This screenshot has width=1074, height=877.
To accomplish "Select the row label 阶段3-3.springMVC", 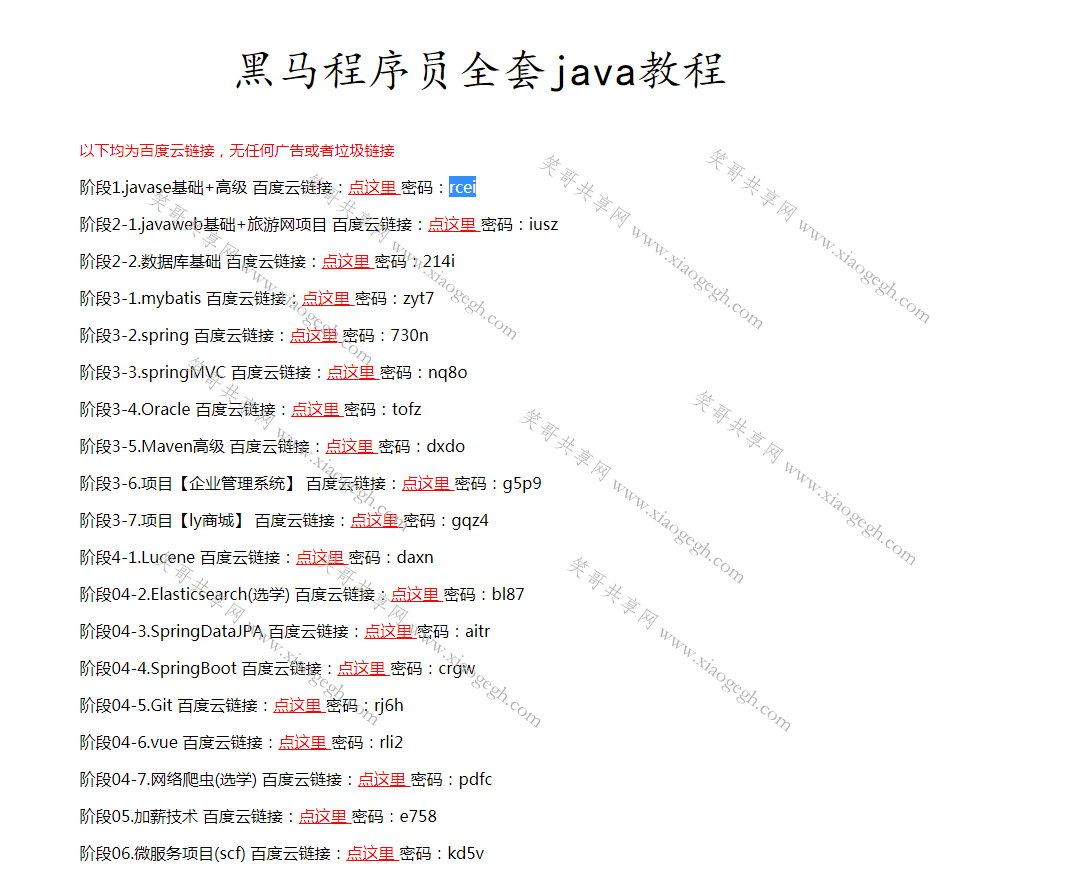I will [x=153, y=372].
